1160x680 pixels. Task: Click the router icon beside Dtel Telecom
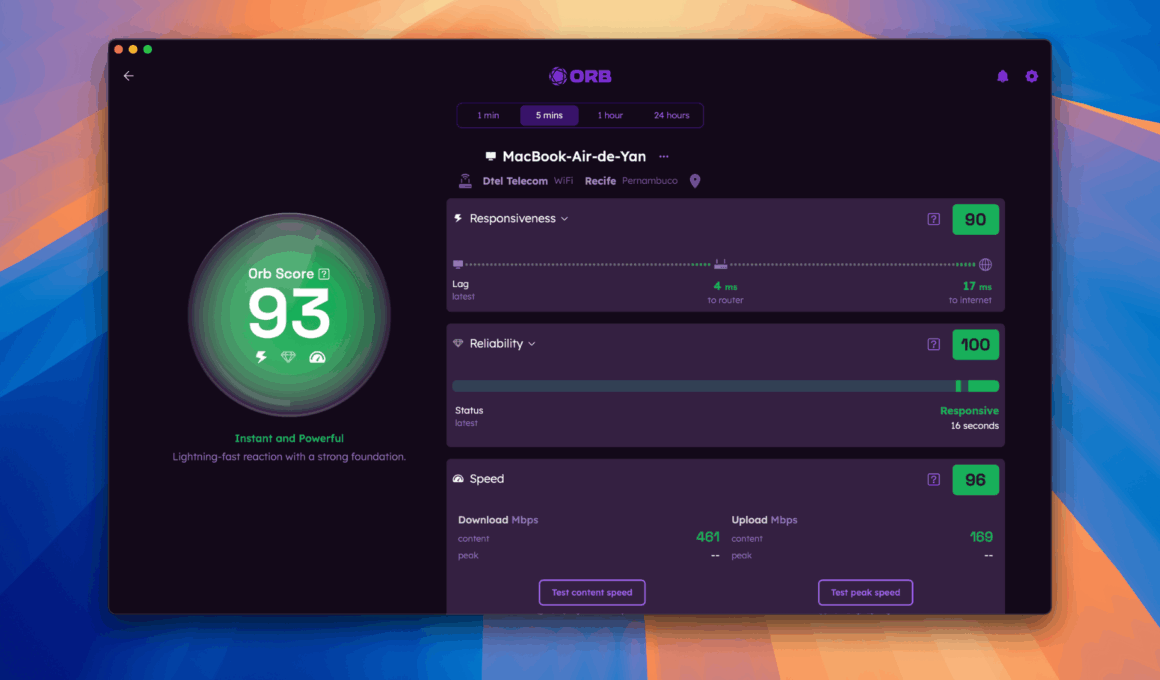[465, 181]
